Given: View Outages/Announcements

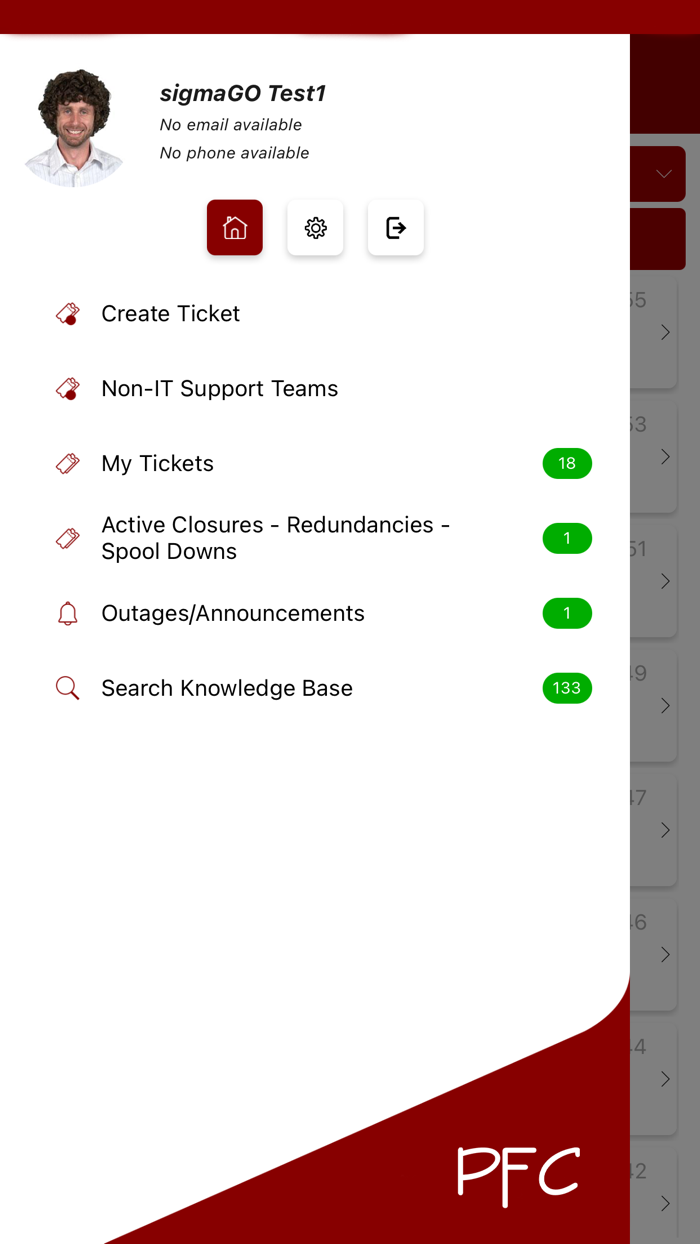Looking at the screenshot, I should pos(233,614).
